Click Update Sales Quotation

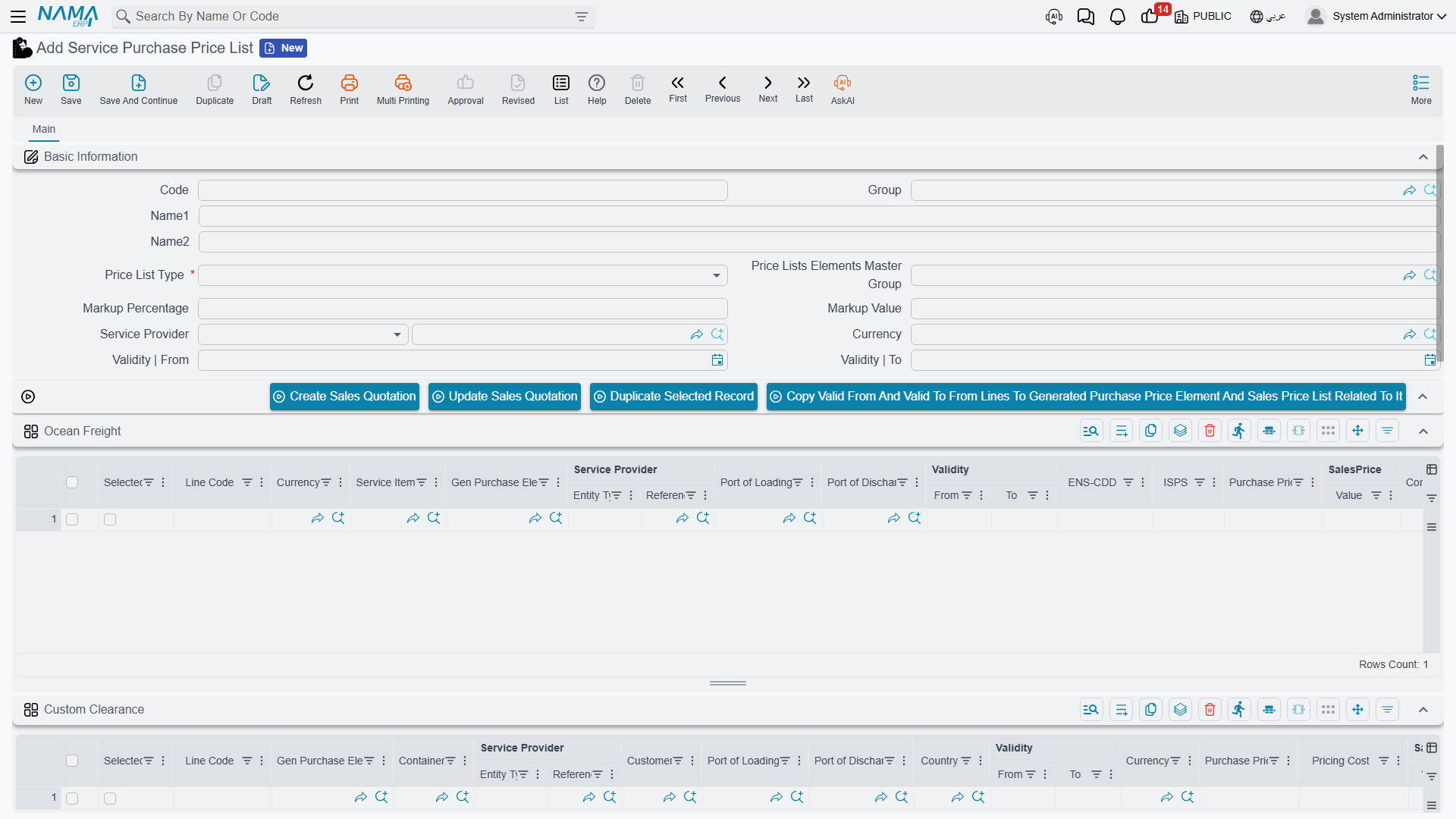click(504, 397)
